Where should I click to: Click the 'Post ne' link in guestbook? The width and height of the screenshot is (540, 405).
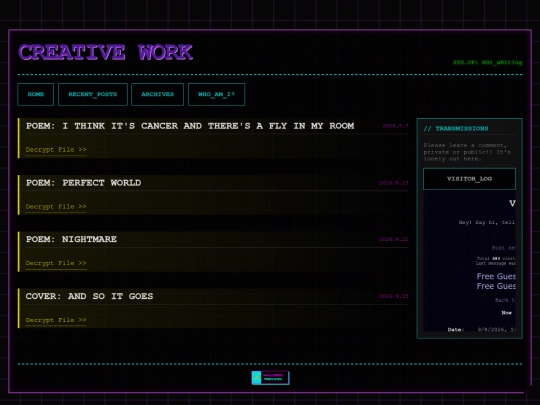[503, 248]
